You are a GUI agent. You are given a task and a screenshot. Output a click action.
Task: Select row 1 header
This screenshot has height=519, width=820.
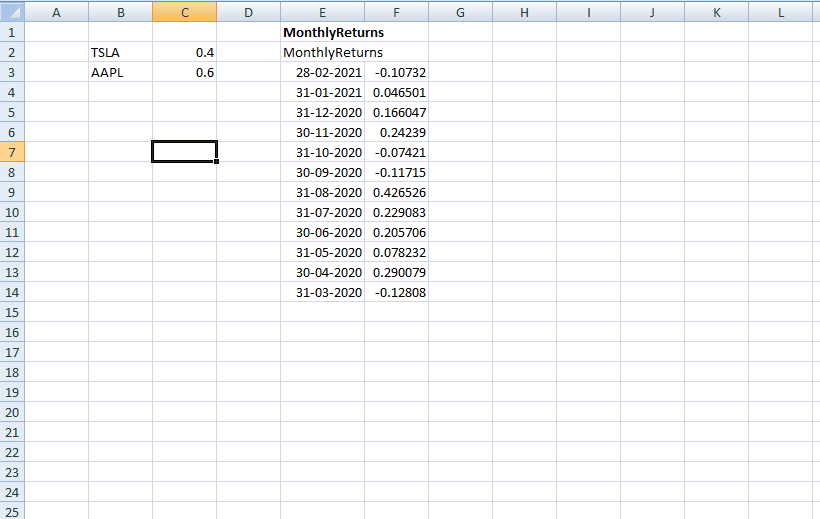coord(12,32)
